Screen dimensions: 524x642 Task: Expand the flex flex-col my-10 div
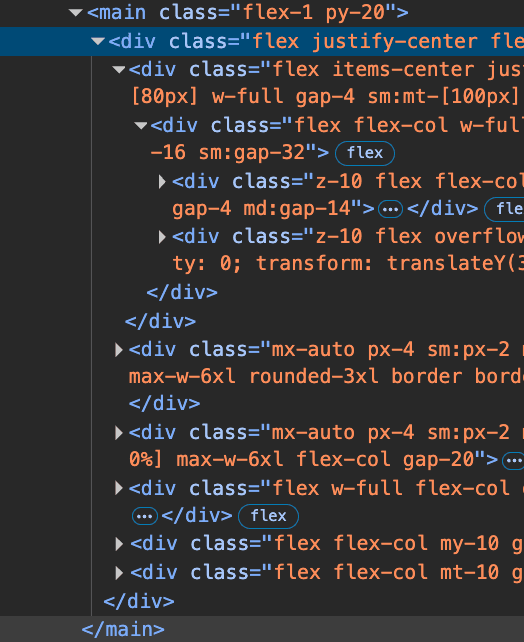119,544
